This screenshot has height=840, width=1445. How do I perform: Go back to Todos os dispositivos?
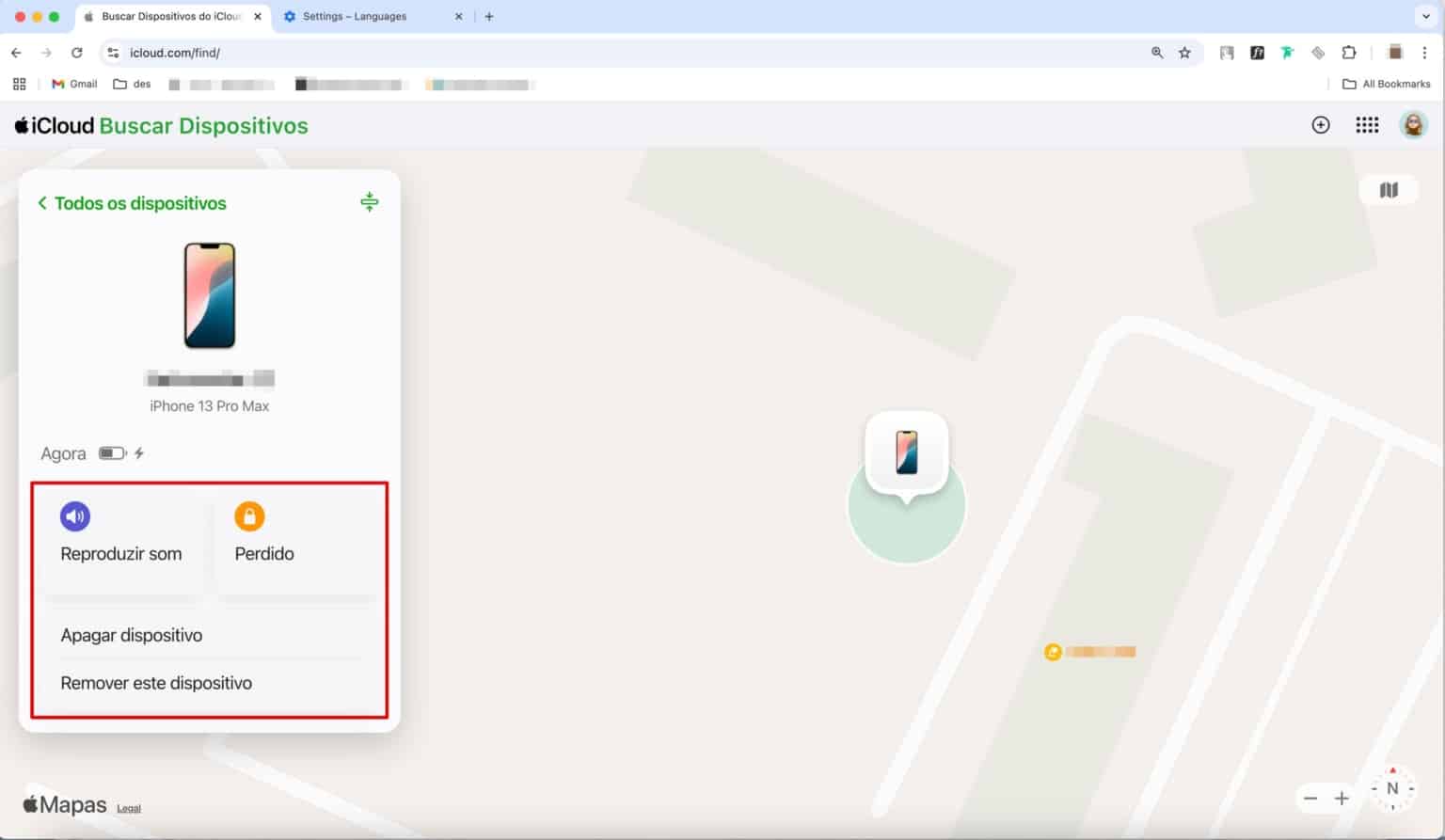[x=132, y=203]
